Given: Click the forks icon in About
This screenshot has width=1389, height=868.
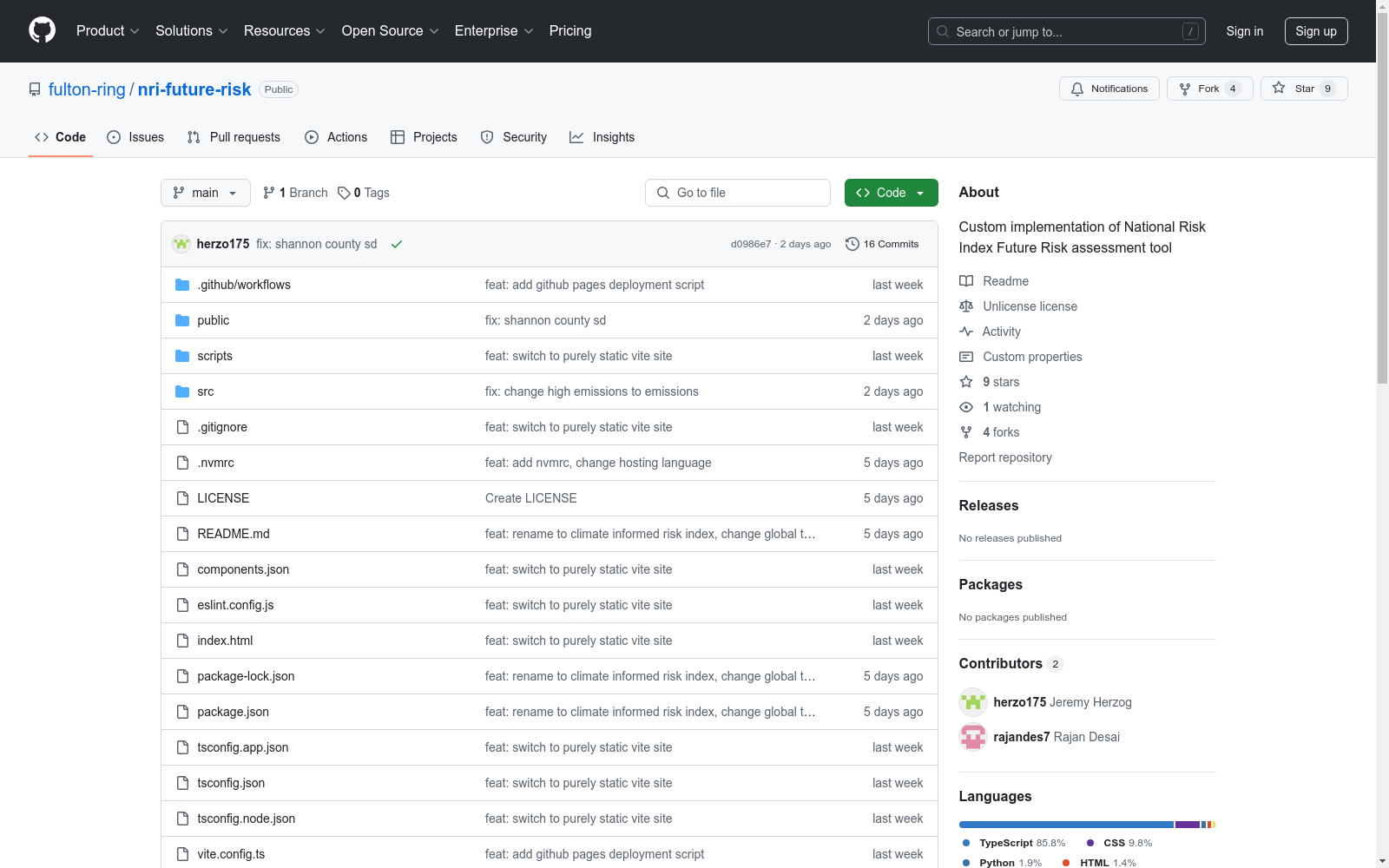Looking at the screenshot, I should (966, 432).
